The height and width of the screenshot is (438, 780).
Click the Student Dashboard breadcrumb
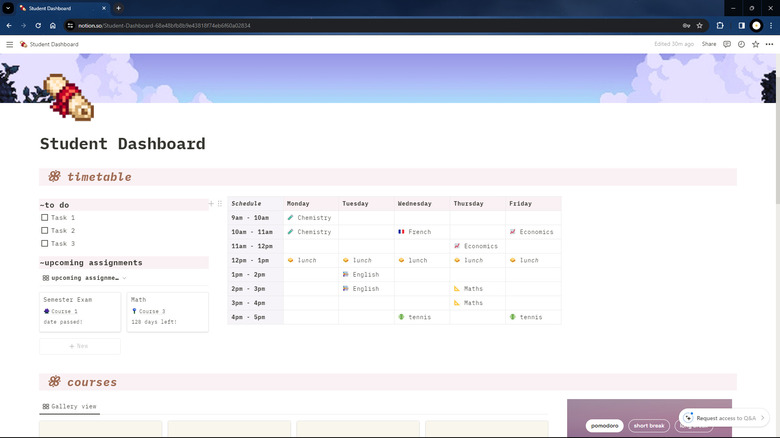coord(49,44)
